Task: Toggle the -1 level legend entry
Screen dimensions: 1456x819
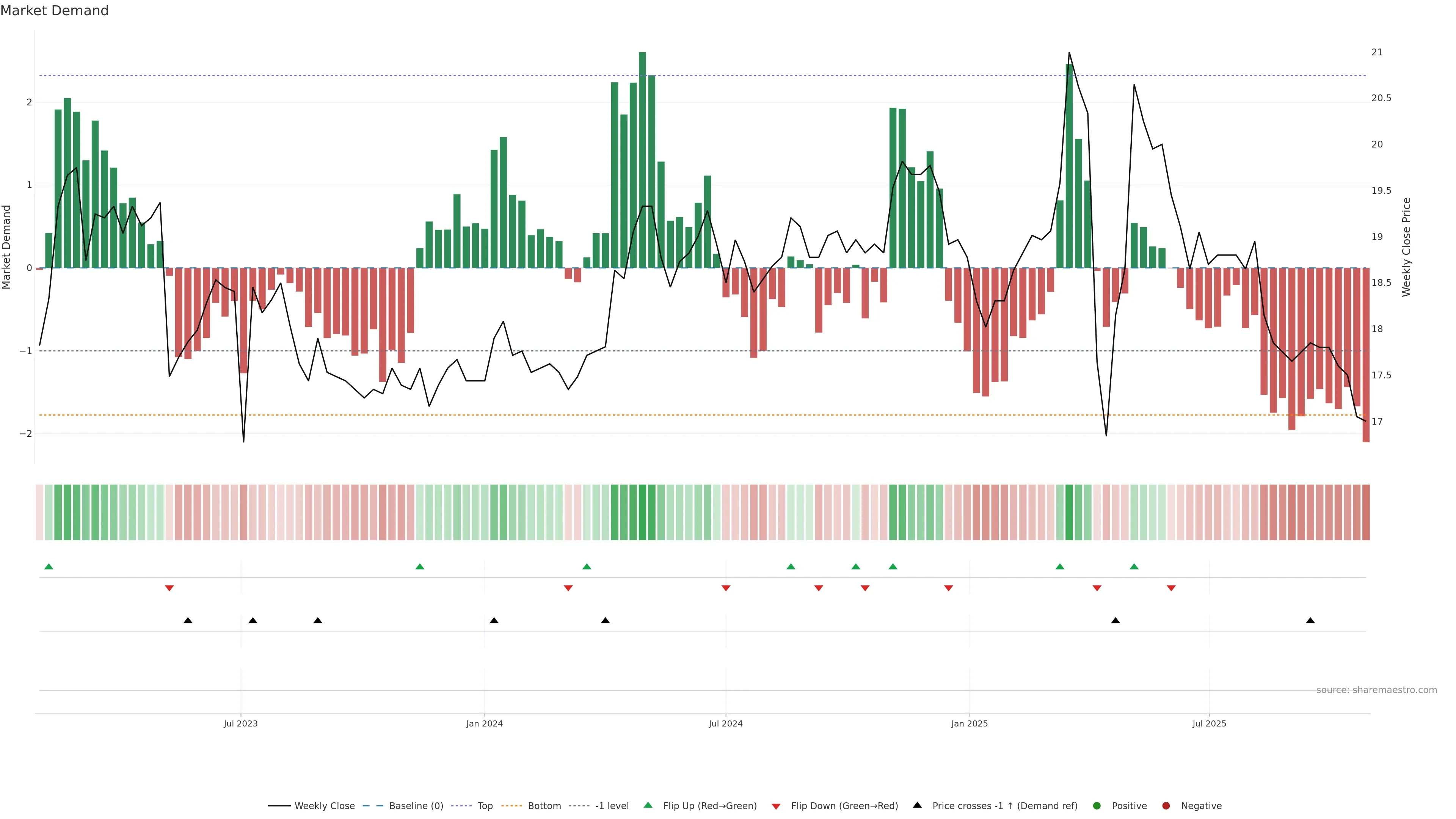Action: pos(612,806)
